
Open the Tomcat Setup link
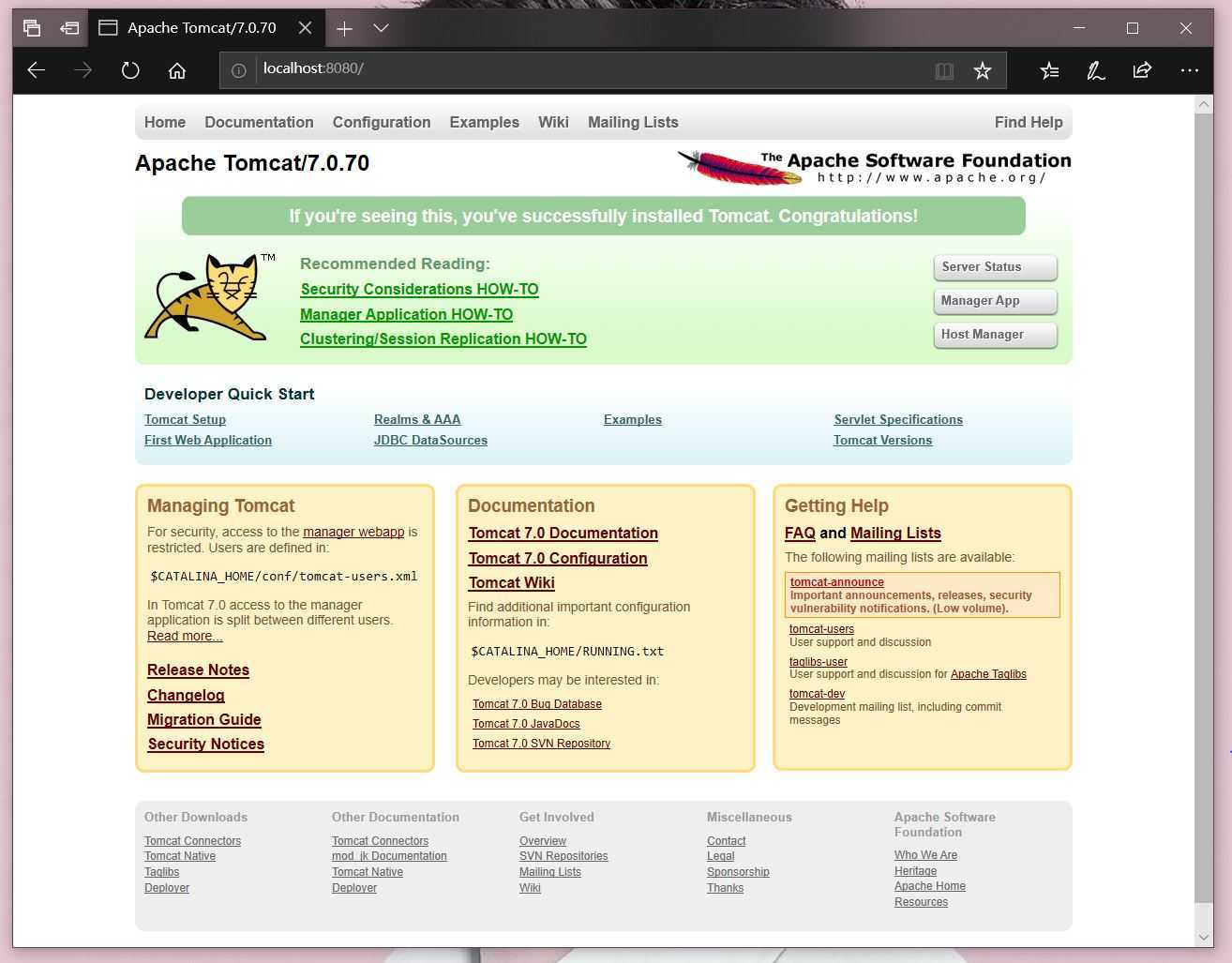click(x=185, y=420)
